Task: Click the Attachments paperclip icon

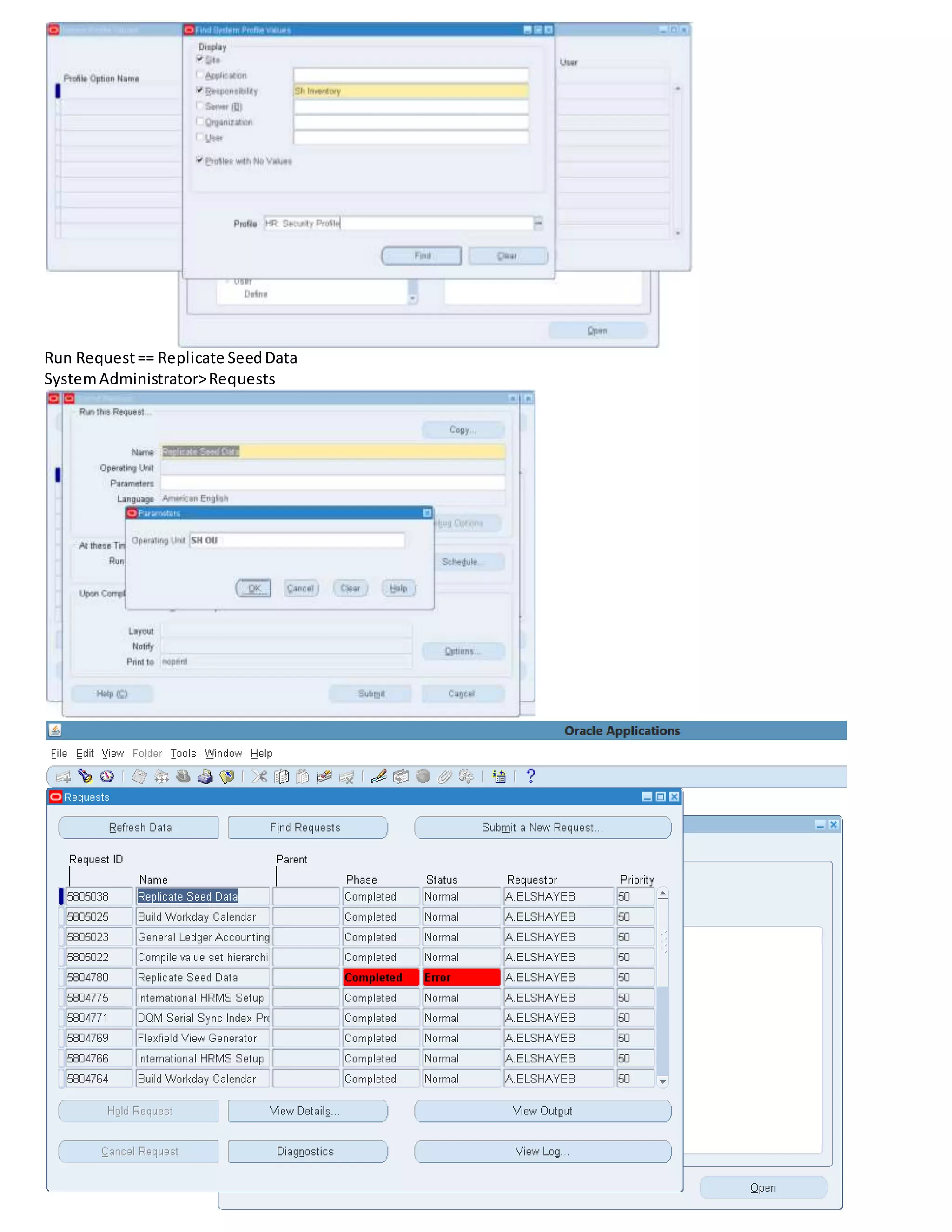Action: 444,777
